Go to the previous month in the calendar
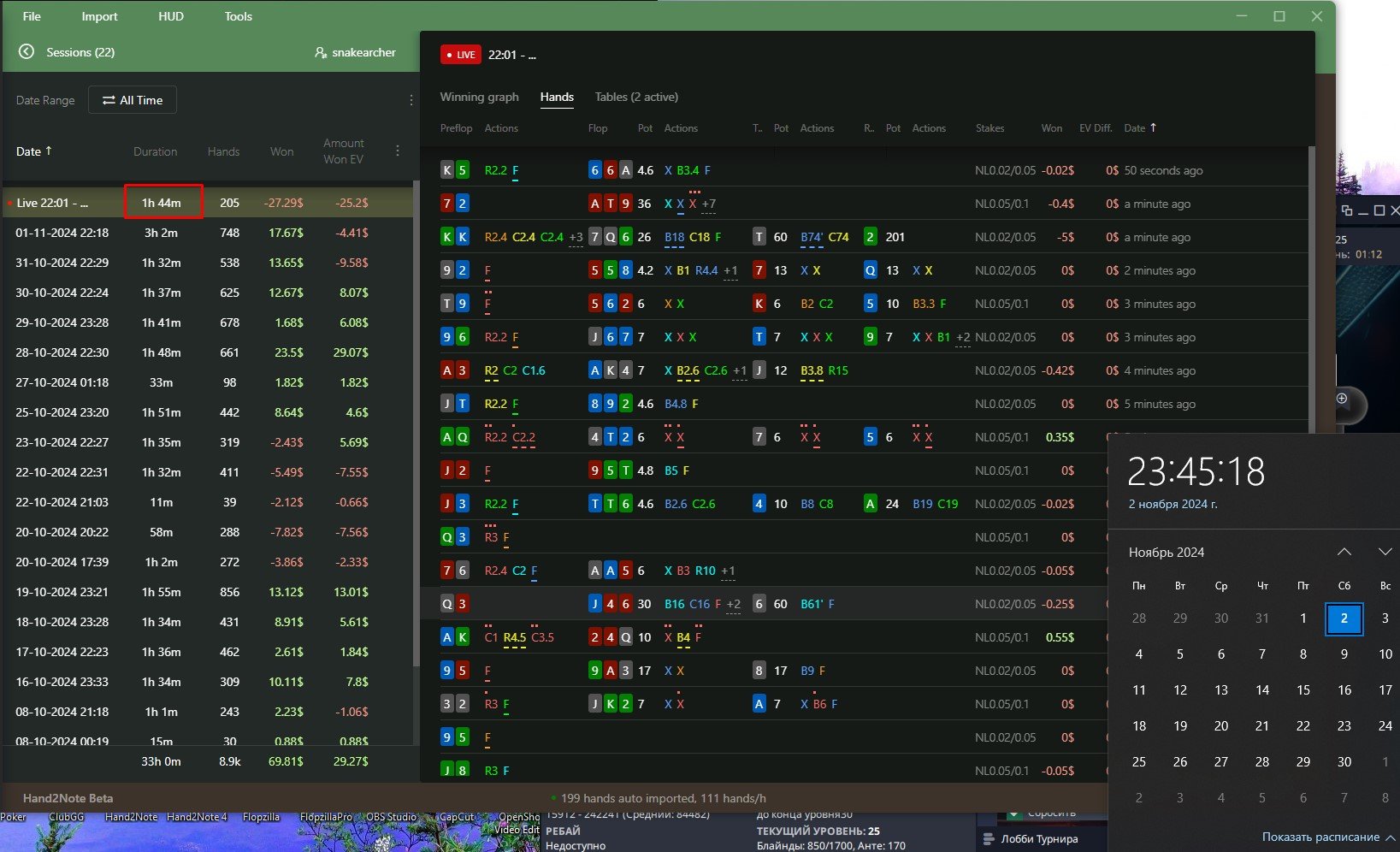This screenshot has width=1400, height=852. [x=1344, y=553]
